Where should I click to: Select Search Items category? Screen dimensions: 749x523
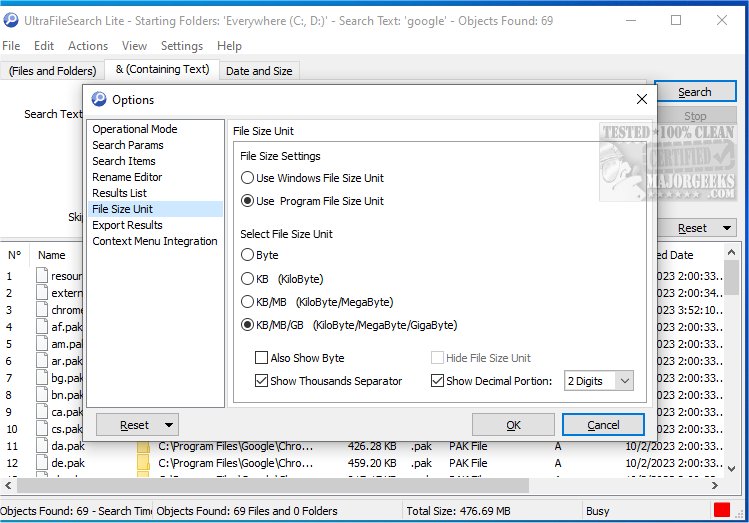pos(155,161)
